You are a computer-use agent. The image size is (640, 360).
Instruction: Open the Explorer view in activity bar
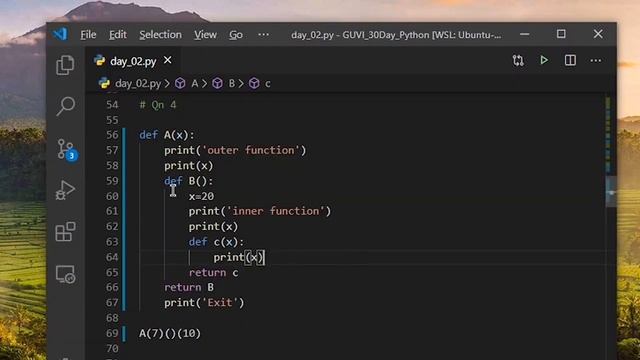tap(65, 65)
